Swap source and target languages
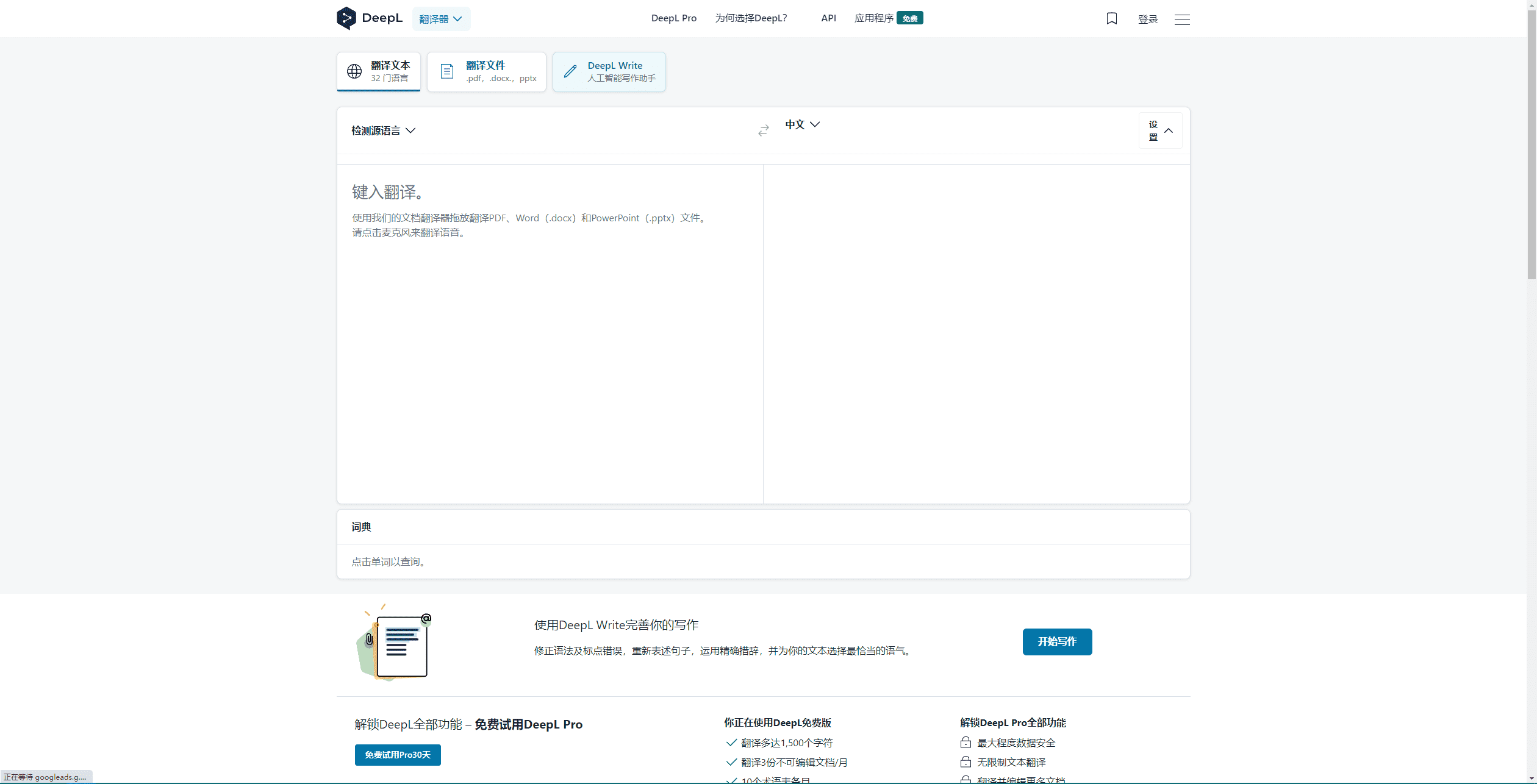Viewport: 1537px width, 784px height. (x=763, y=130)
